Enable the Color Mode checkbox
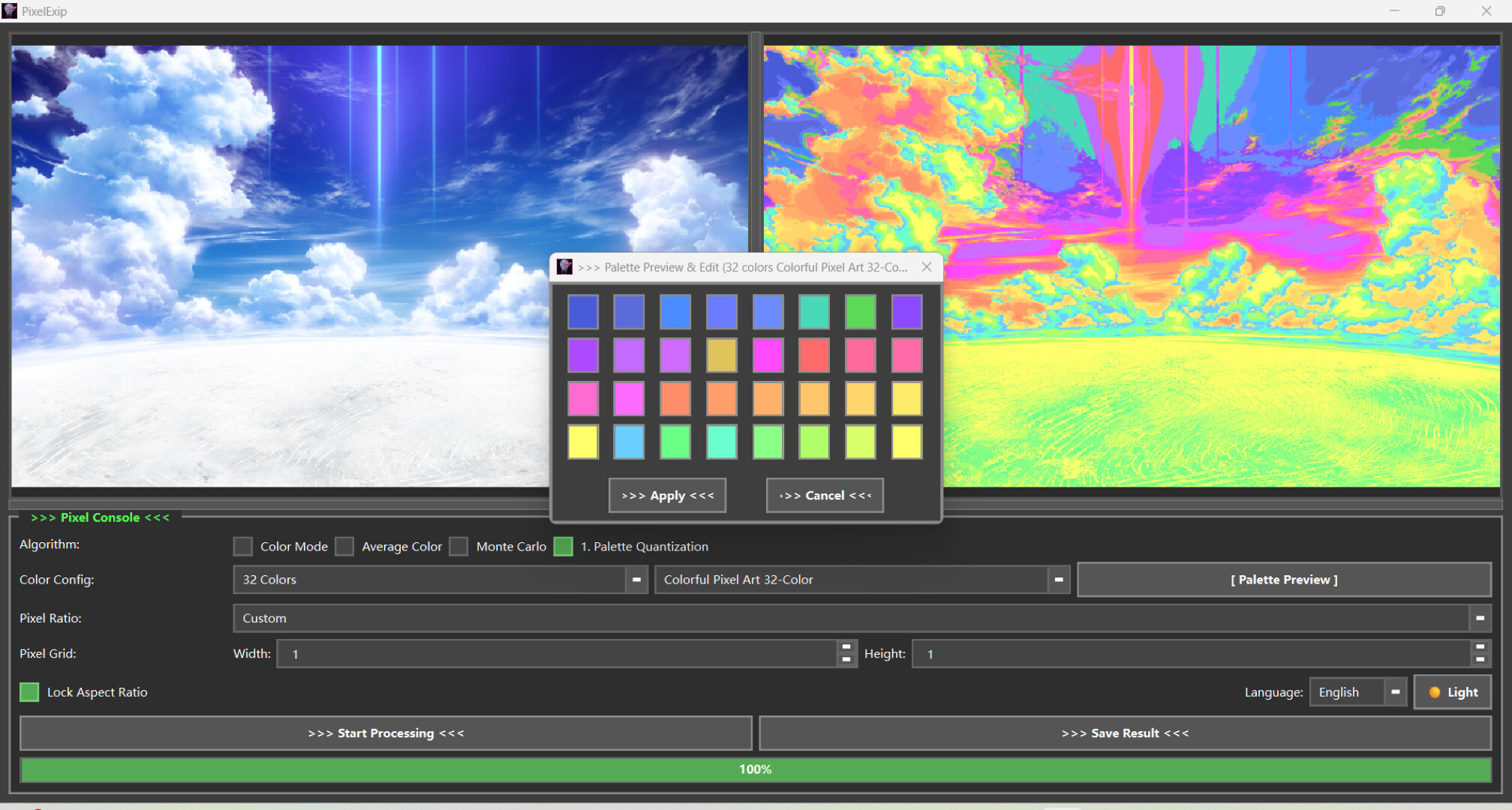 click(x=242, y=546)
